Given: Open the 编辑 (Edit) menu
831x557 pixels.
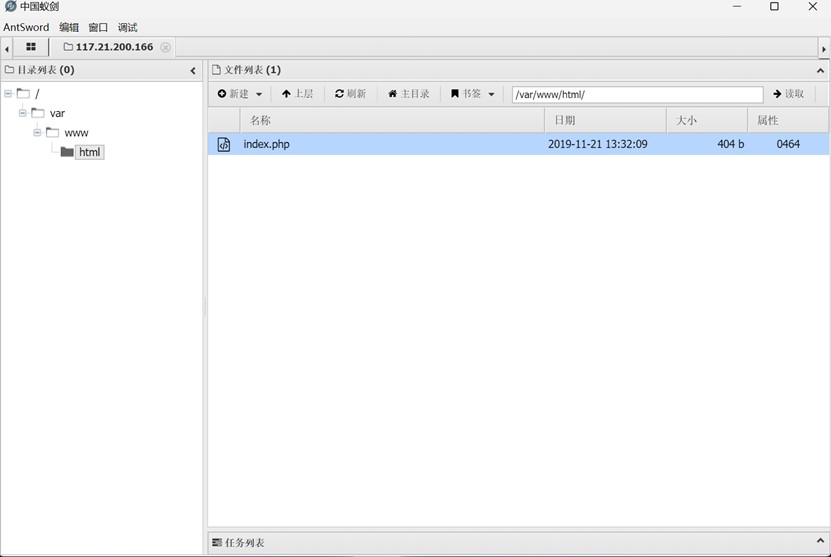Looking at the screenshot, I should [x=69, y=27].
